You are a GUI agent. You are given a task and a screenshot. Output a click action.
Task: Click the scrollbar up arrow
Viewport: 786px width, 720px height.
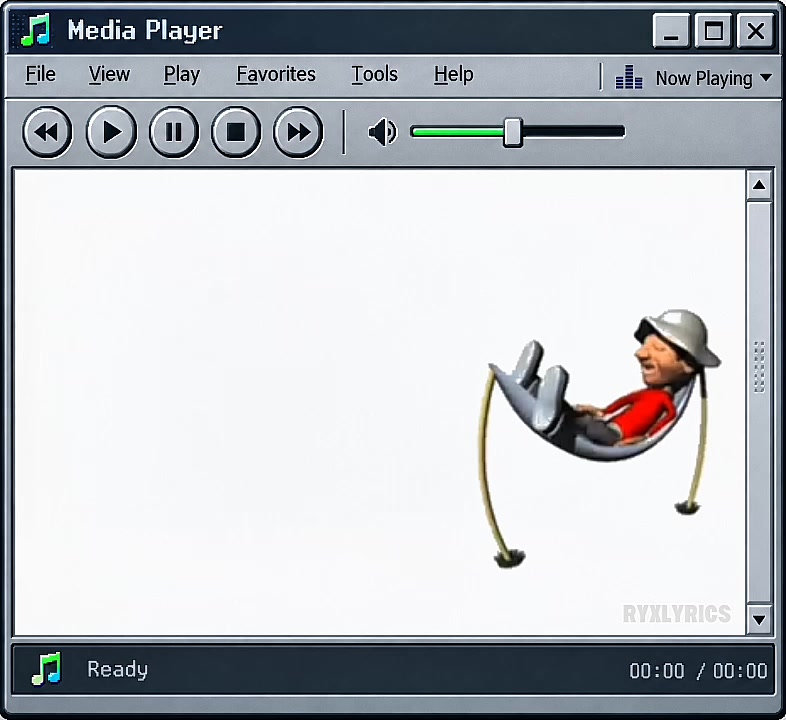[x=759, y=186]
